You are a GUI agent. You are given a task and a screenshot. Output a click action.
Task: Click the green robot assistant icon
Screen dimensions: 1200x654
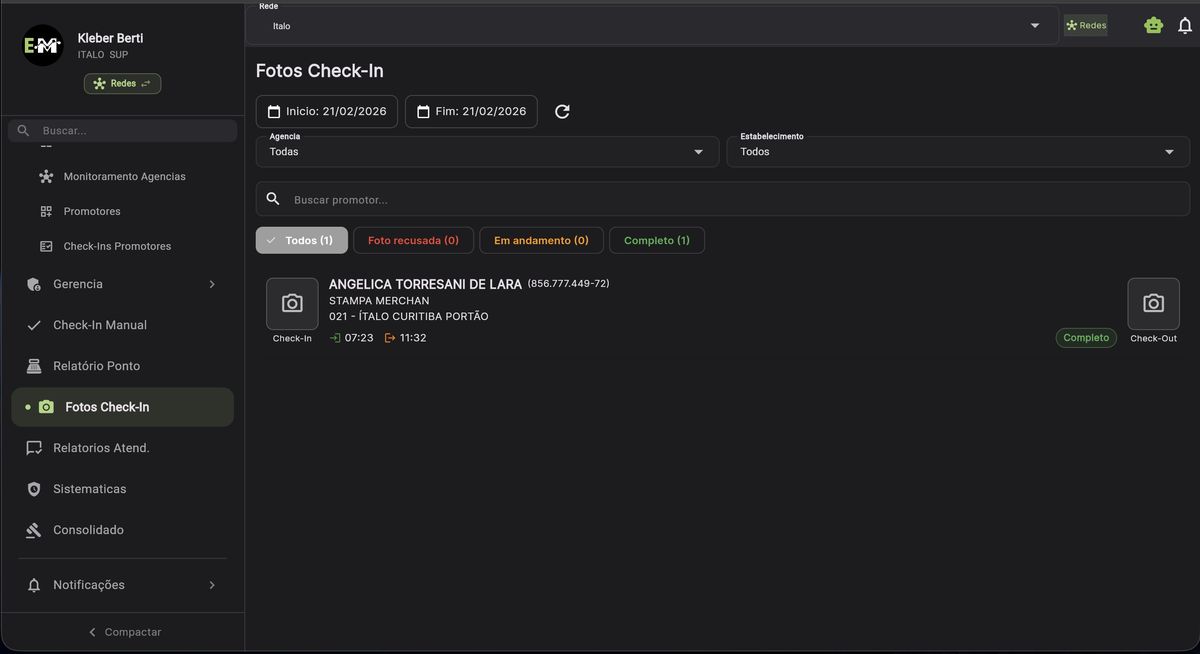[x=1153, y=26]
